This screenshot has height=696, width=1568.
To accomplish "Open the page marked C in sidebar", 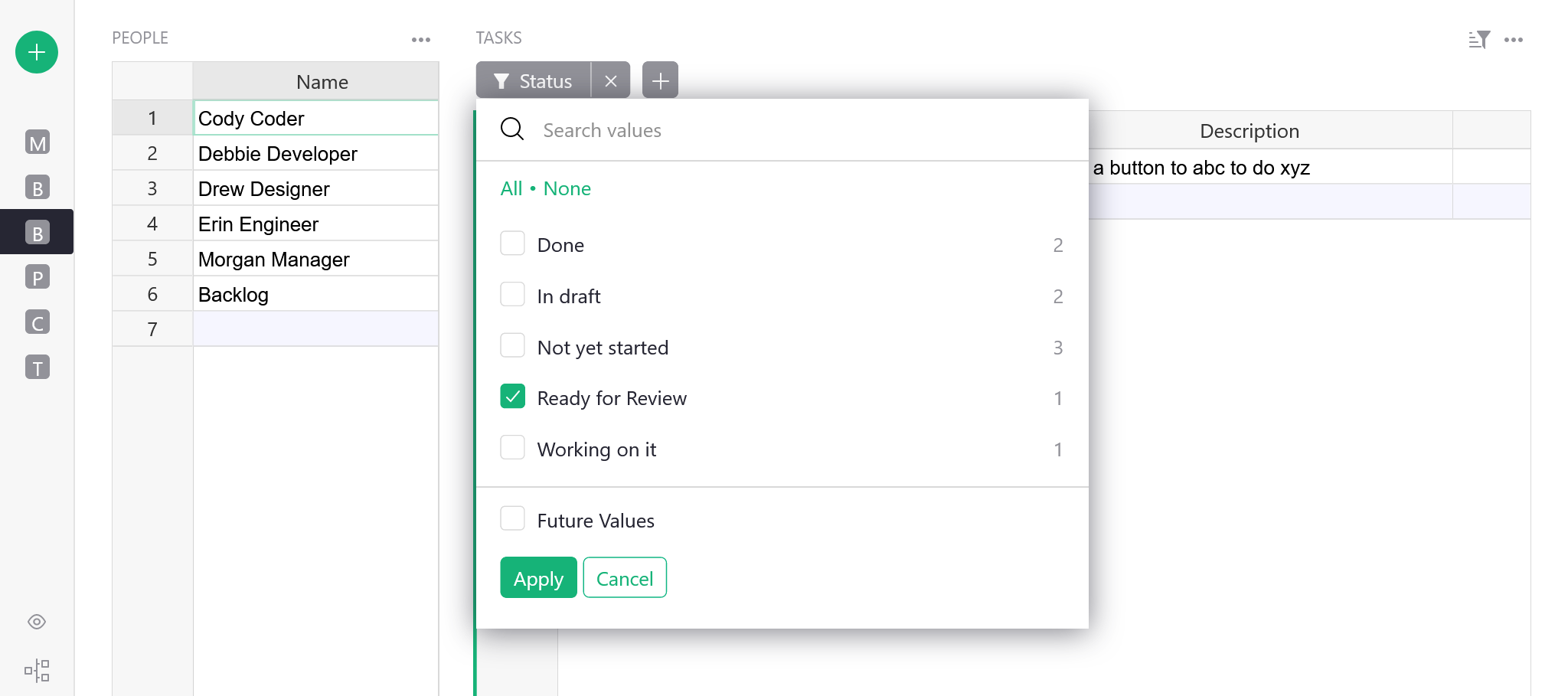I will click(37, 322).
